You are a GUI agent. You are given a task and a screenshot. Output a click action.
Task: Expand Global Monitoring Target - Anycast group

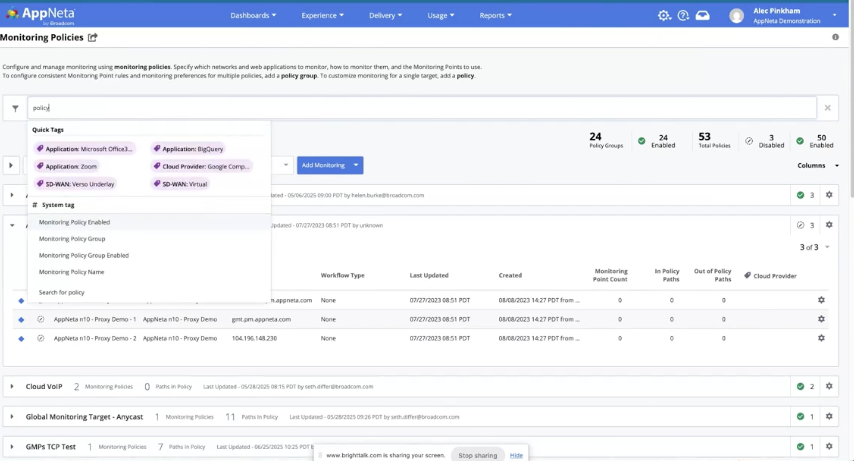pyautogui.click(x=11, y=416)
